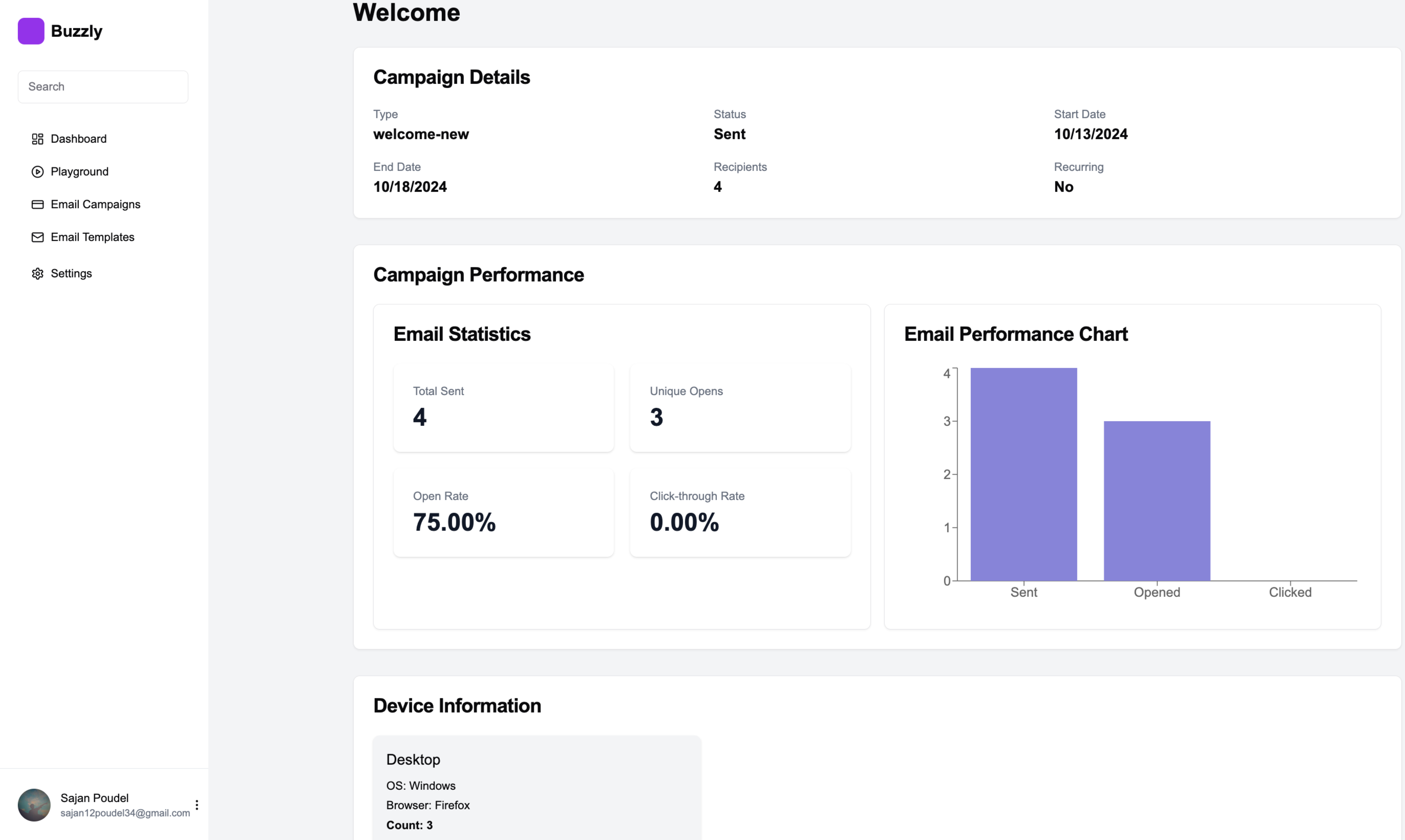Open the three-dot user options menu

tap(197, 805)
